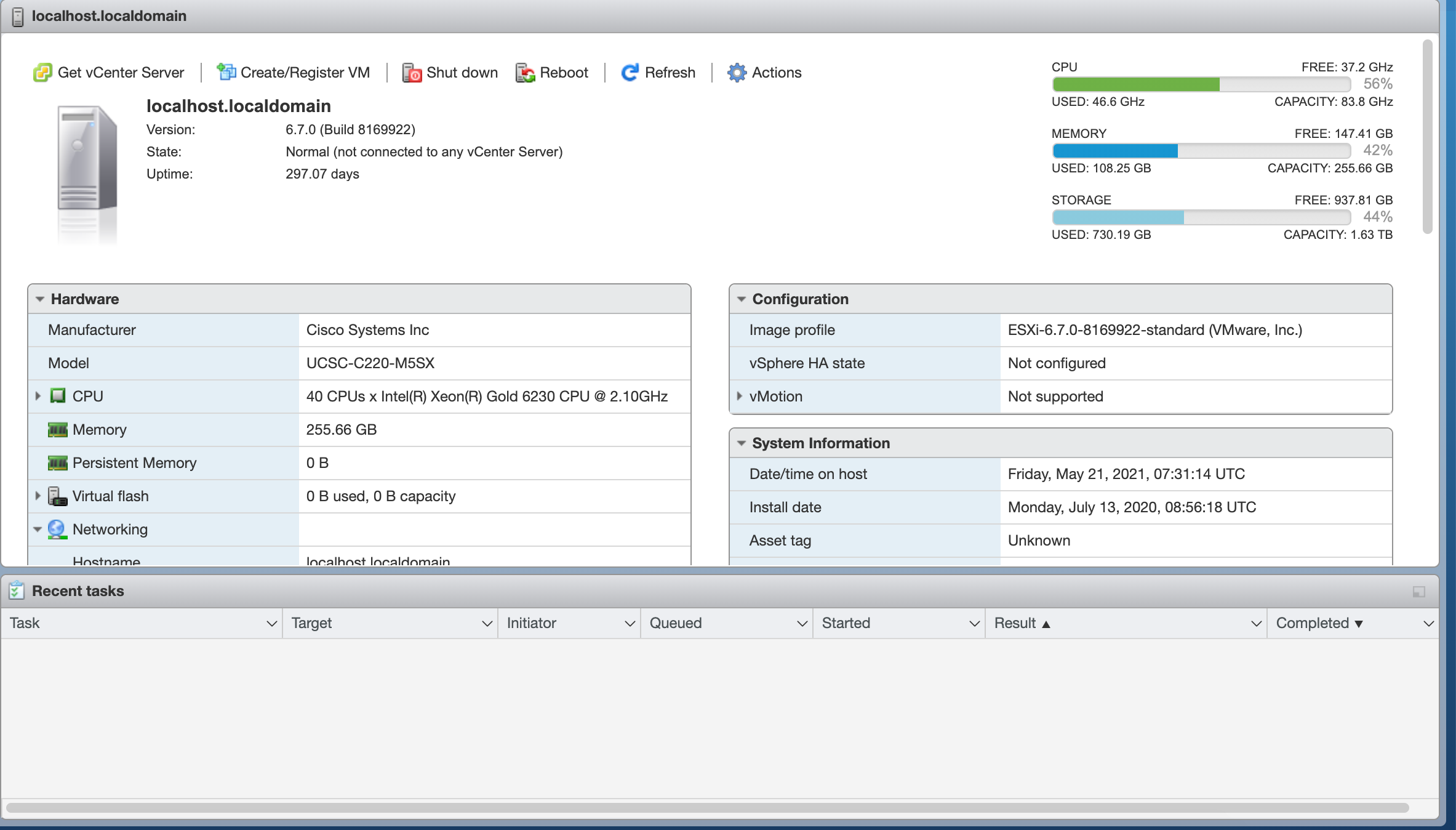Click the Create/Register VM label

pyautogui.click(x=305, y=73)
